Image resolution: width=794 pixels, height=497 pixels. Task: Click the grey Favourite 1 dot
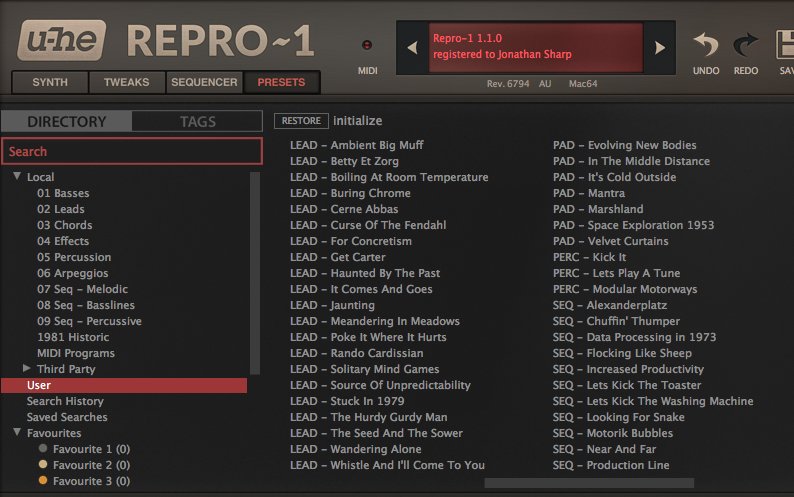tap(43, 448)
